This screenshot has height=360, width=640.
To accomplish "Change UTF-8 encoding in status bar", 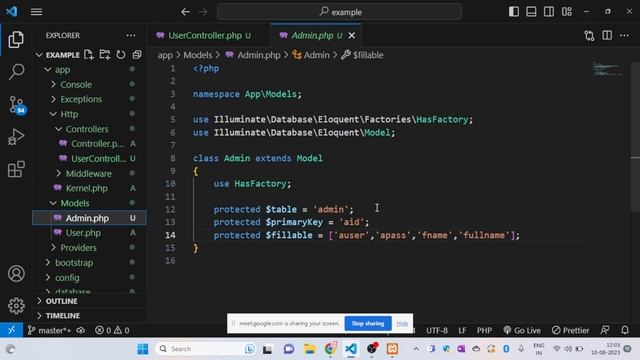I will tap(437, 330).
